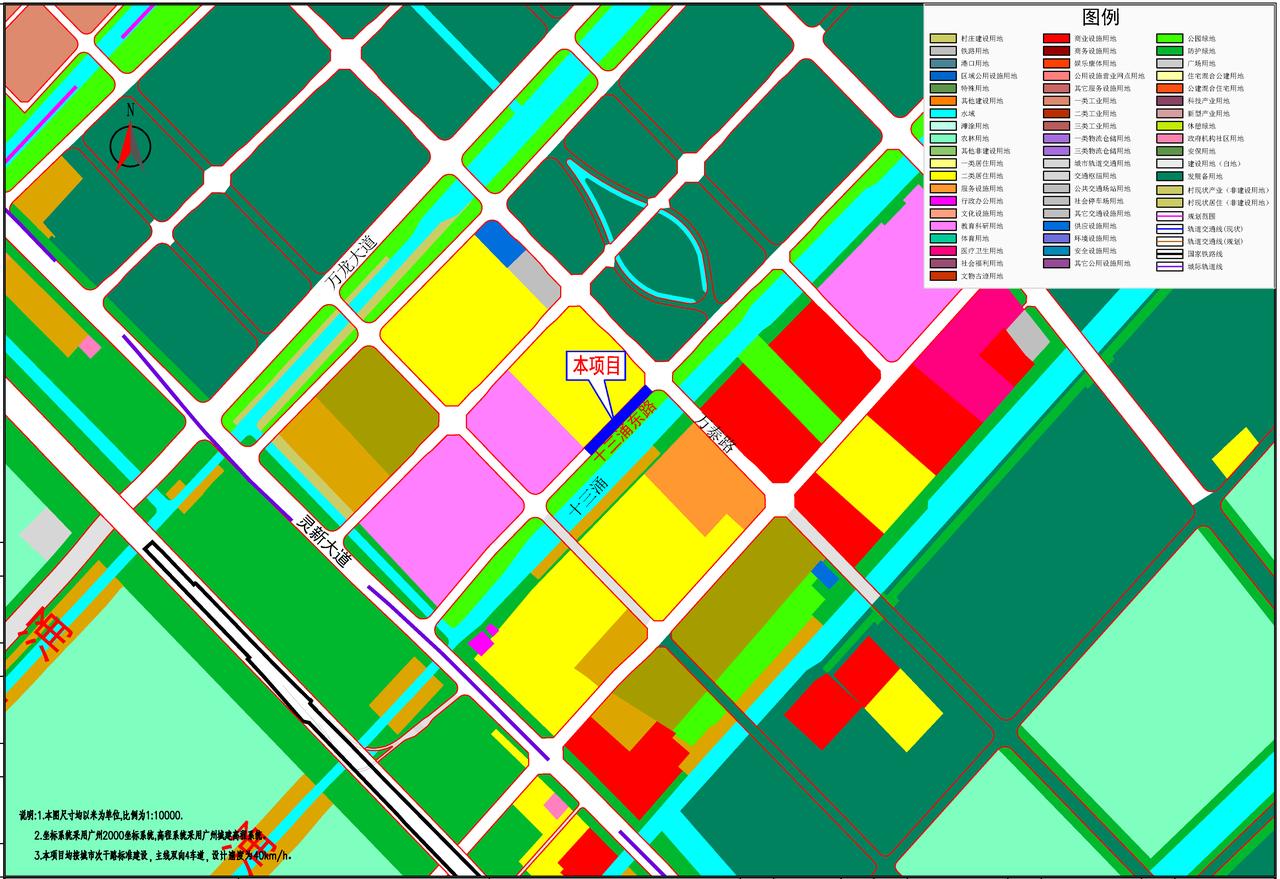Select the 环境设施用地 legend swatch
This screenshot has width=1280, height=879.
pos(1057,239)
